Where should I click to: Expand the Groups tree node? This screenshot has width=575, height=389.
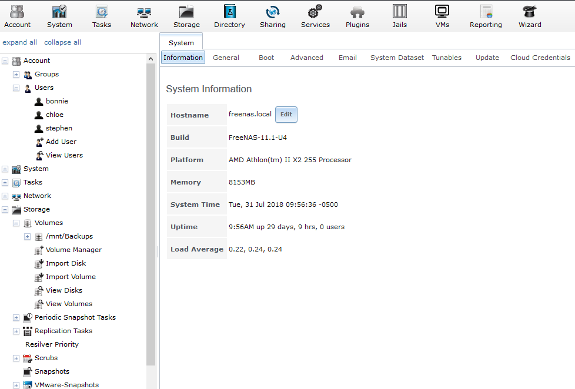(x=16, y=74)
